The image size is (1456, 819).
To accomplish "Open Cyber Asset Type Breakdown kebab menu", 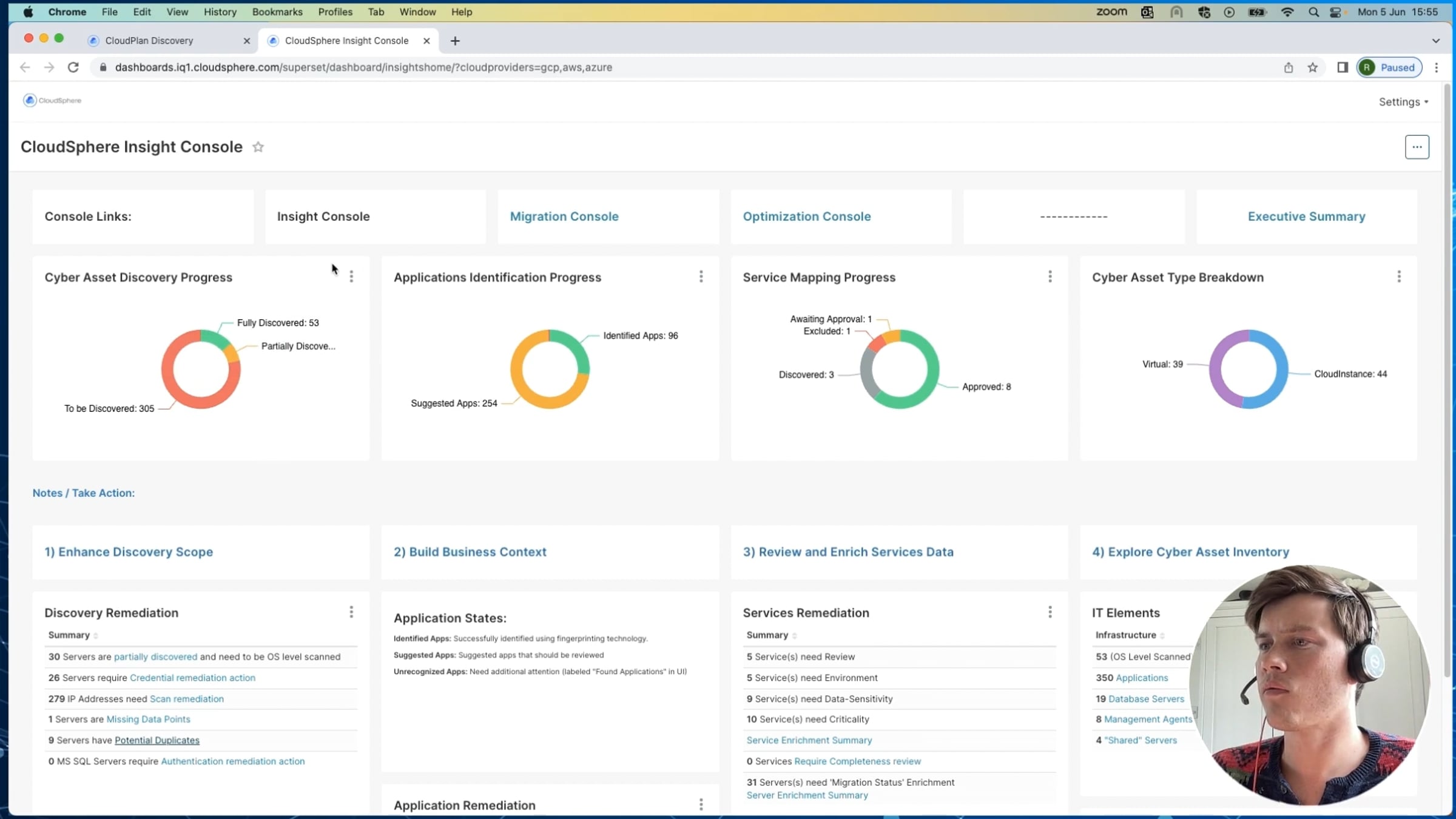I will tap(1399, 277).
